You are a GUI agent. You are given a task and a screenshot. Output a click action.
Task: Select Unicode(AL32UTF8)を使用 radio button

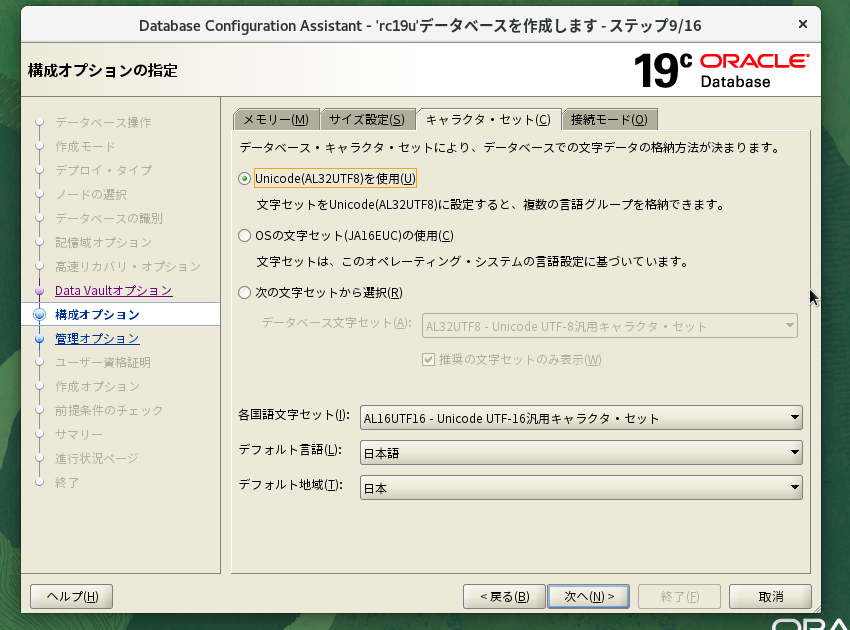tap(244, 178)
